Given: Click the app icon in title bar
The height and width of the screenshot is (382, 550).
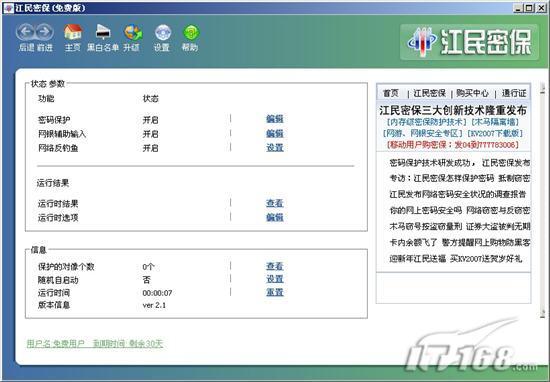Looking at the screenshot, I should (x=8, y=8).
